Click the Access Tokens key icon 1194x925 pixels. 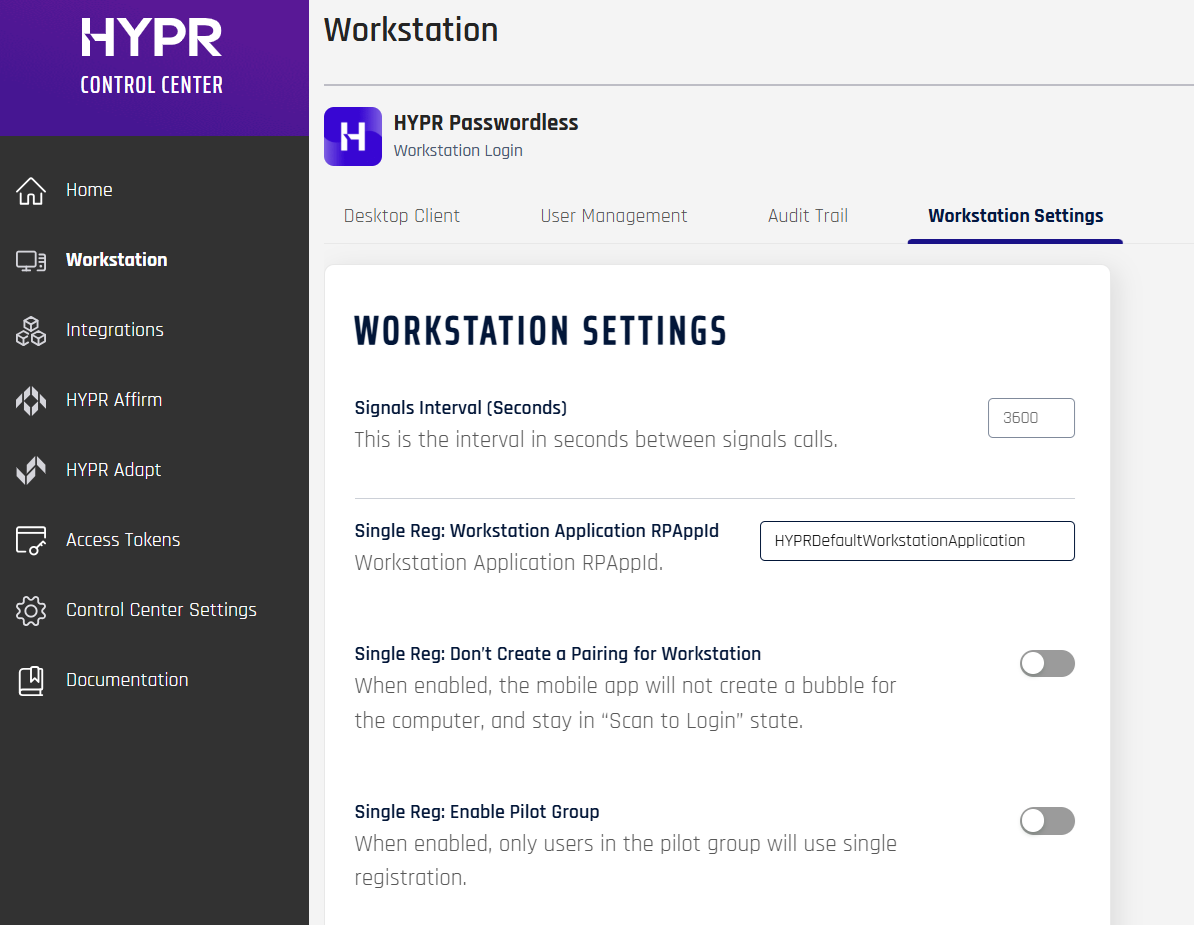pos(31,540)
